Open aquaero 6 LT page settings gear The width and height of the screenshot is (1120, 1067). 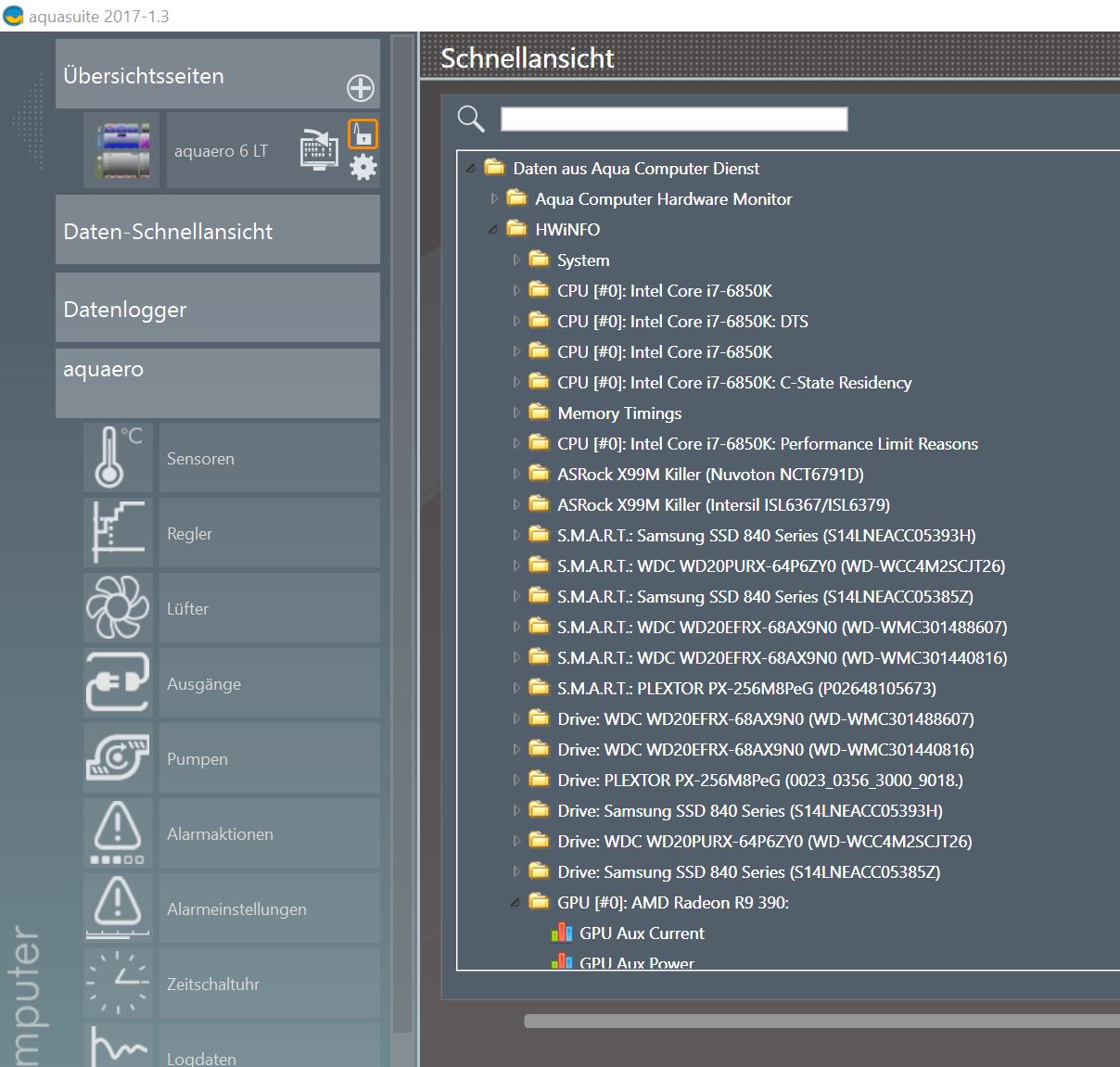click(x=363, y=167)
